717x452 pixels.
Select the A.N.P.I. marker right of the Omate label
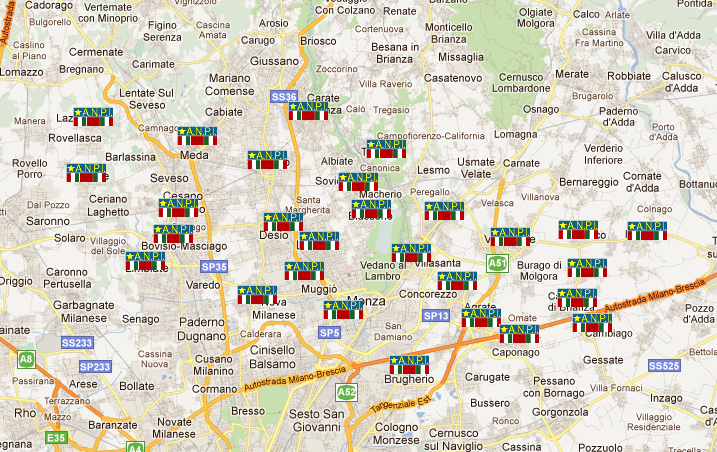[577, 298]
